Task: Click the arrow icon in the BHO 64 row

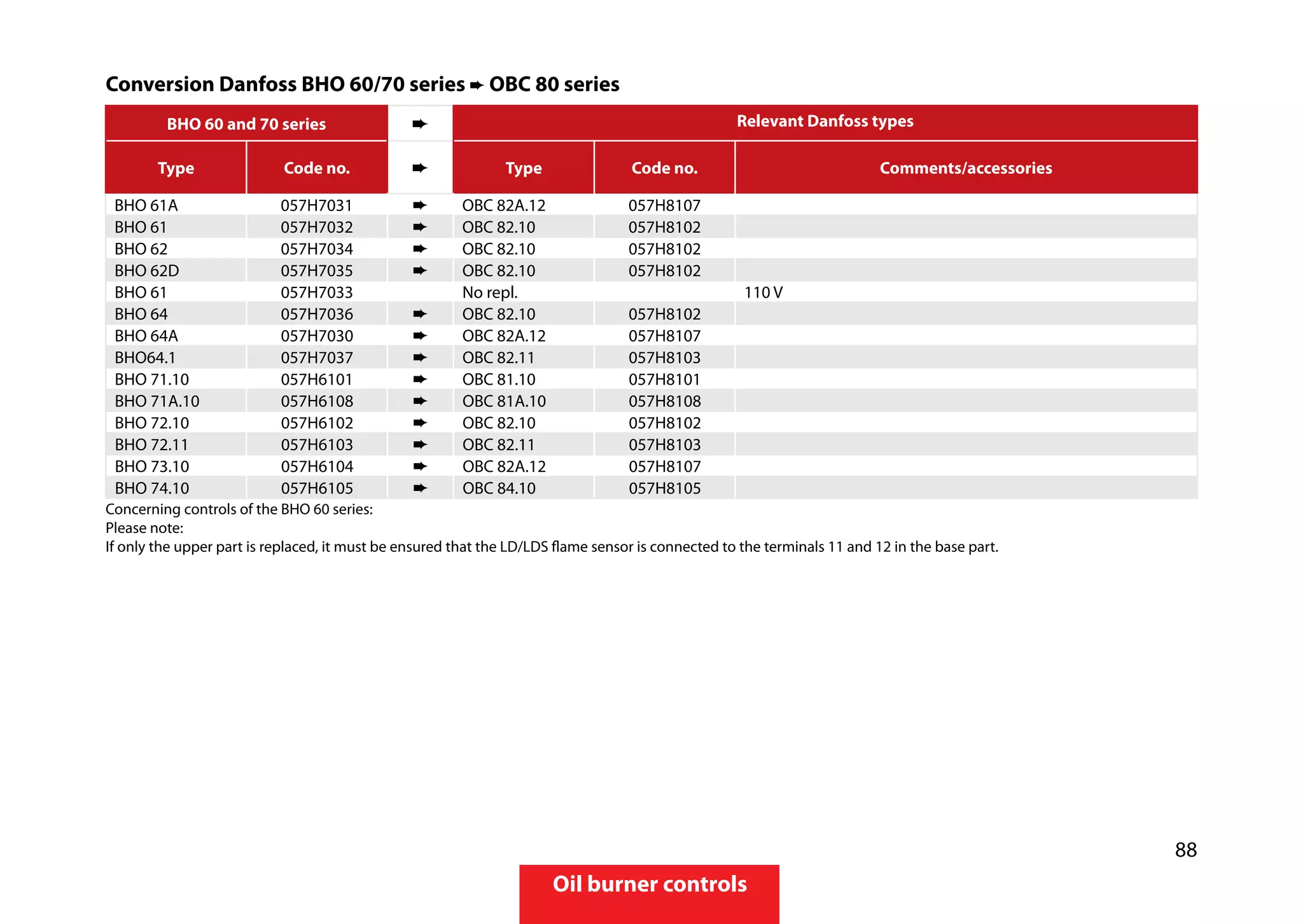Action: pos(419,314)
